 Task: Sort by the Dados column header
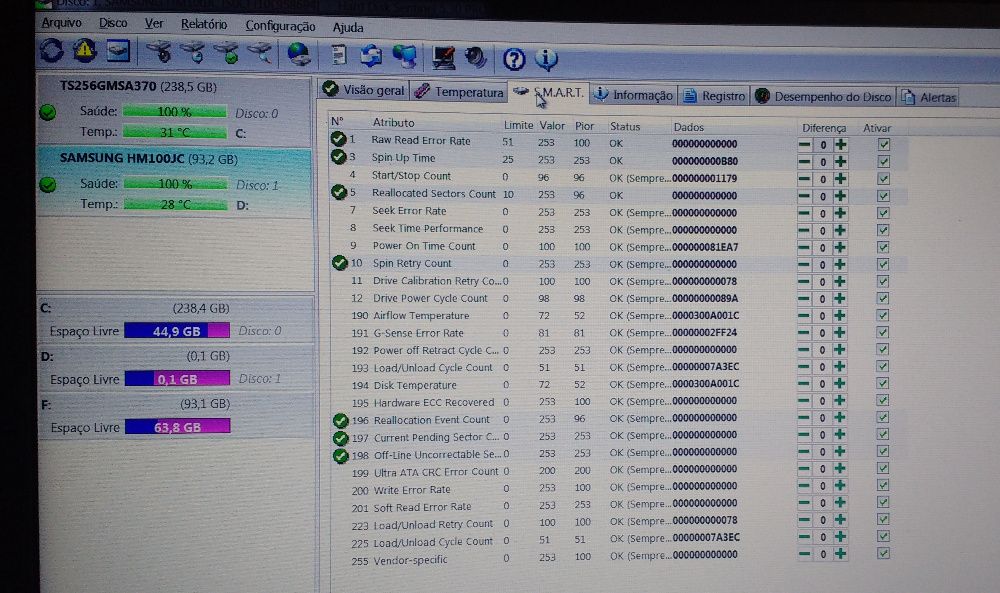pos(689,127)
